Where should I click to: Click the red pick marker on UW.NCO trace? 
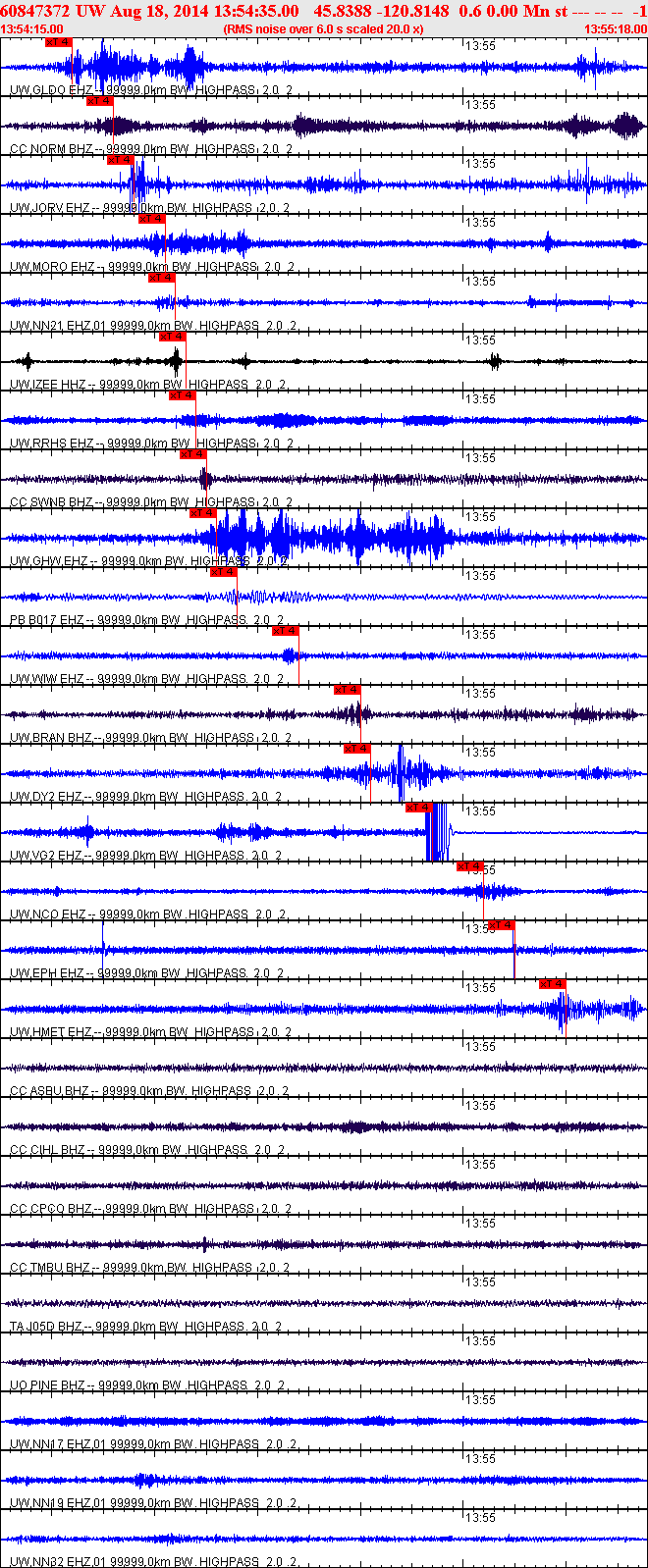click(470, 866)
